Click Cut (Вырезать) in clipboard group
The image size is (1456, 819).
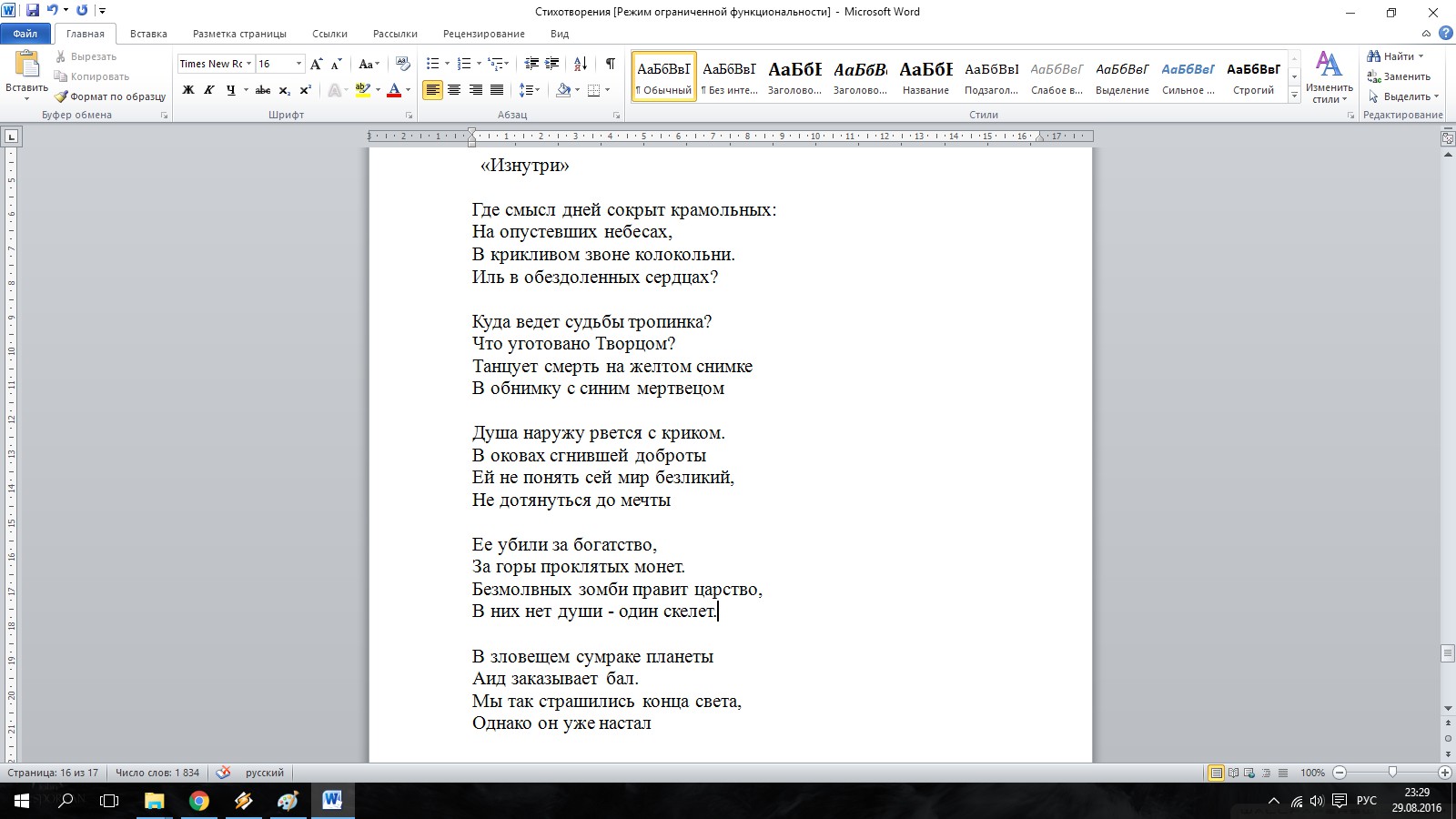(86, 56)
